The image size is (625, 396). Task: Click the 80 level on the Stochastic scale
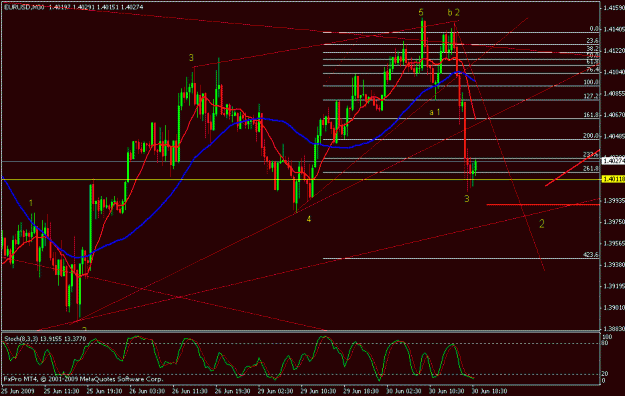pyautogui.click(x=605, y=343)
